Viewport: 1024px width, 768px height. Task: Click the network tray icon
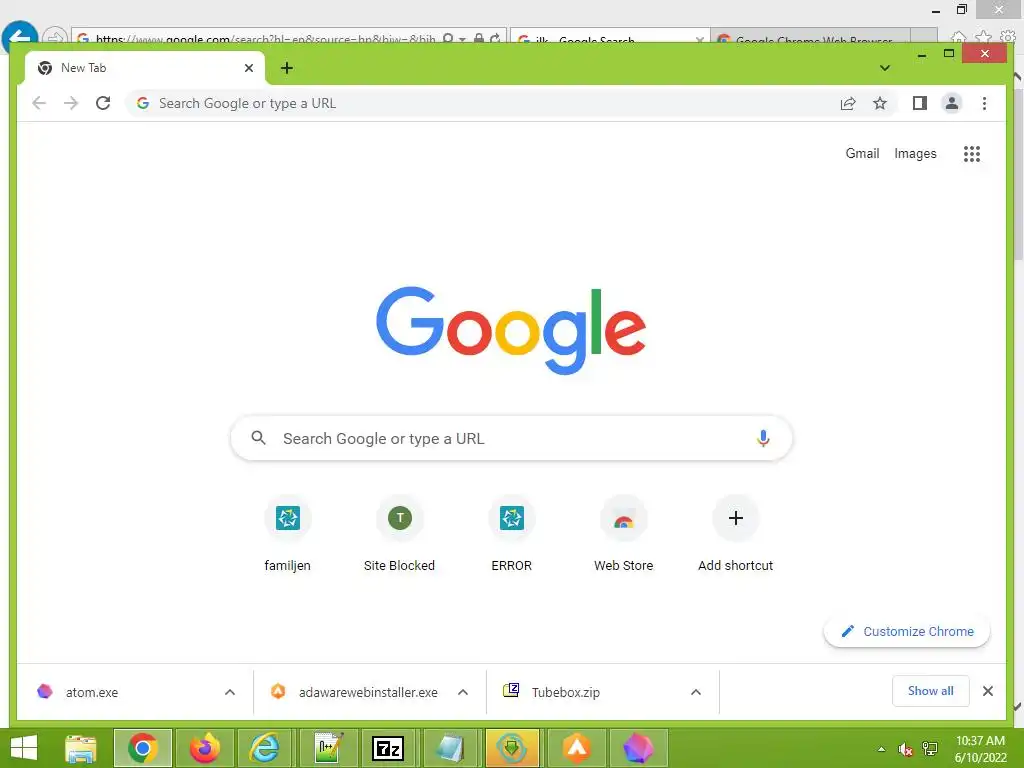pyautogui.click(x=929, y=750)
